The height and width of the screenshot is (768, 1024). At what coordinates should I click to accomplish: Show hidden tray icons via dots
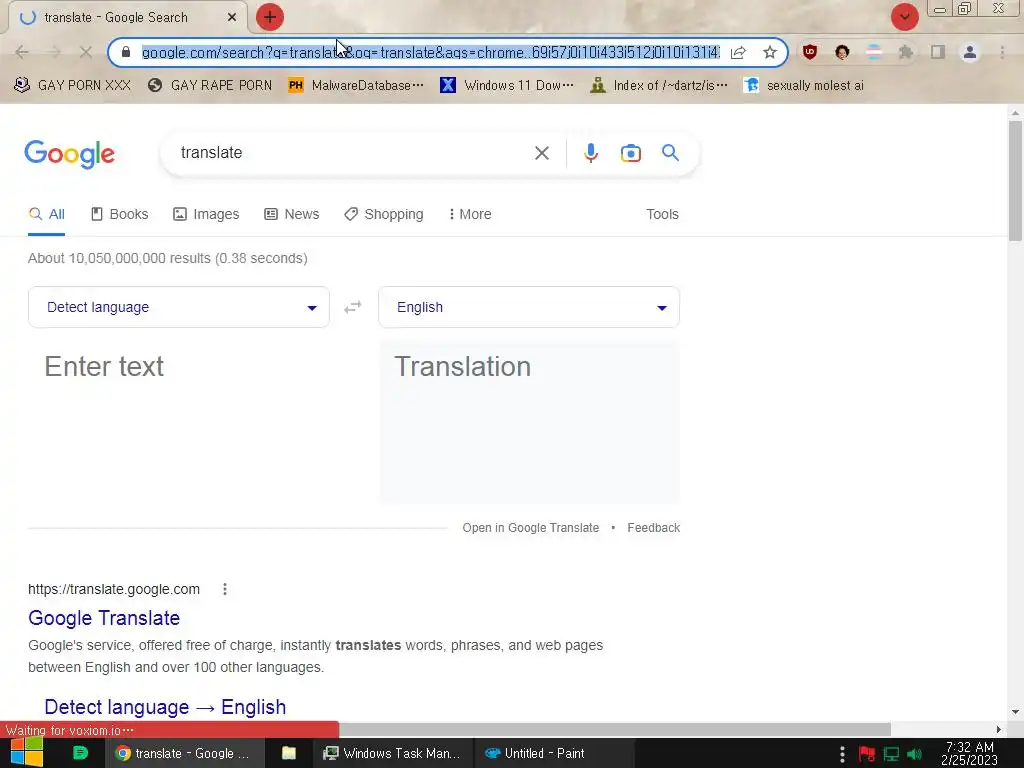click(842, 754)
